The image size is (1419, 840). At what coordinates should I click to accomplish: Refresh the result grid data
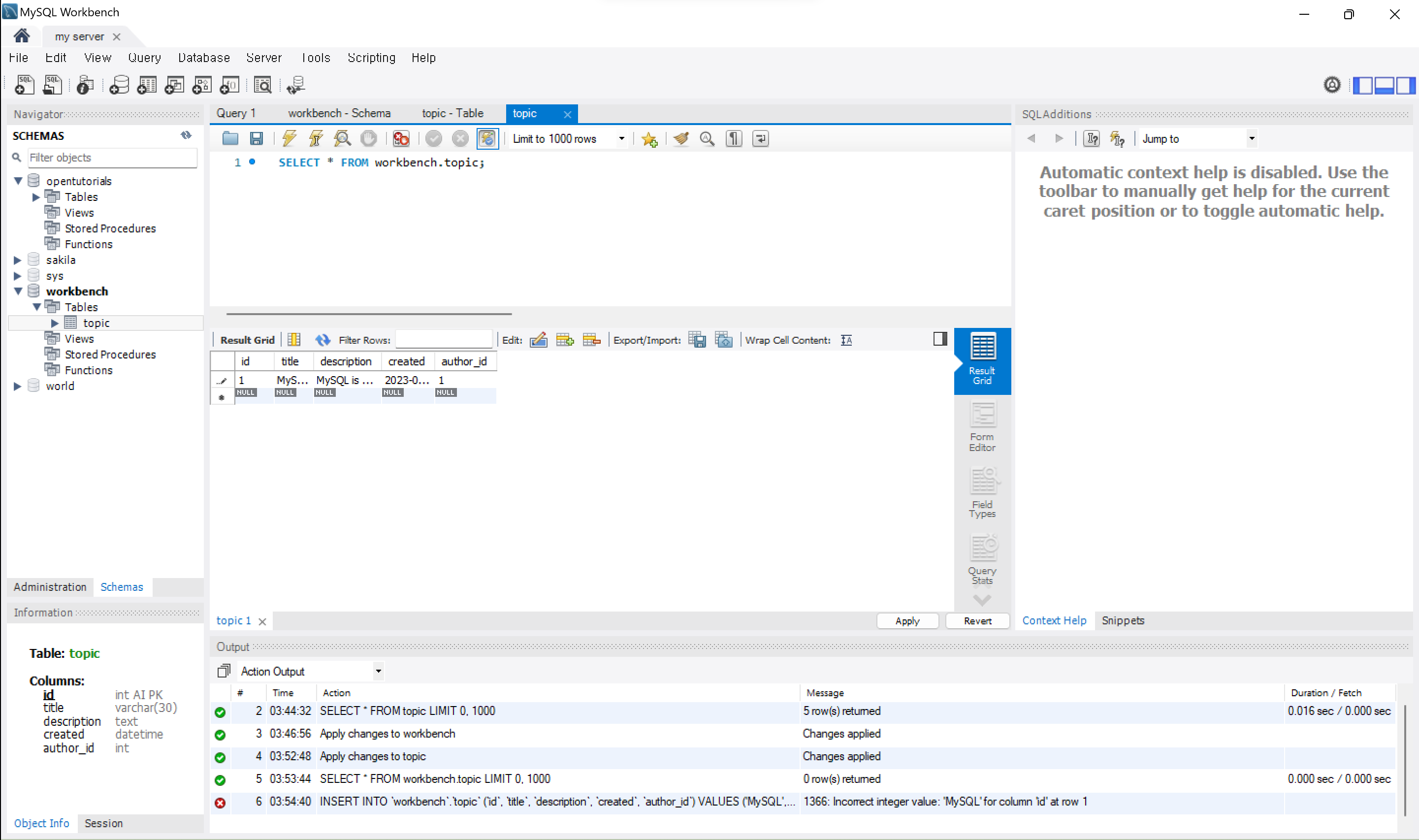point(322,340)
